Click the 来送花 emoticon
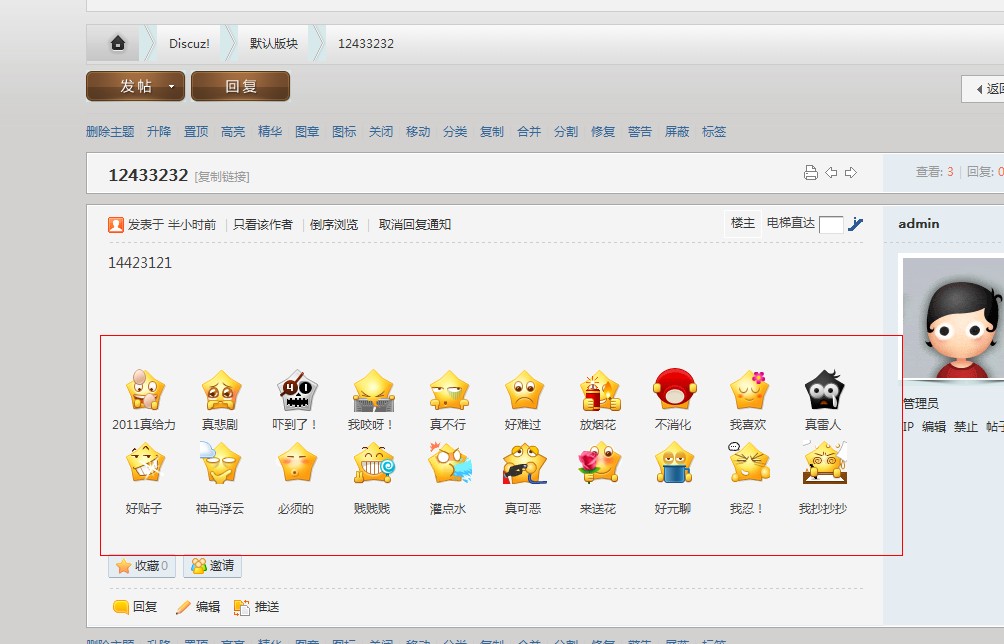The width and height of the screenshot is (1004, 644). [x=599, y=463]
